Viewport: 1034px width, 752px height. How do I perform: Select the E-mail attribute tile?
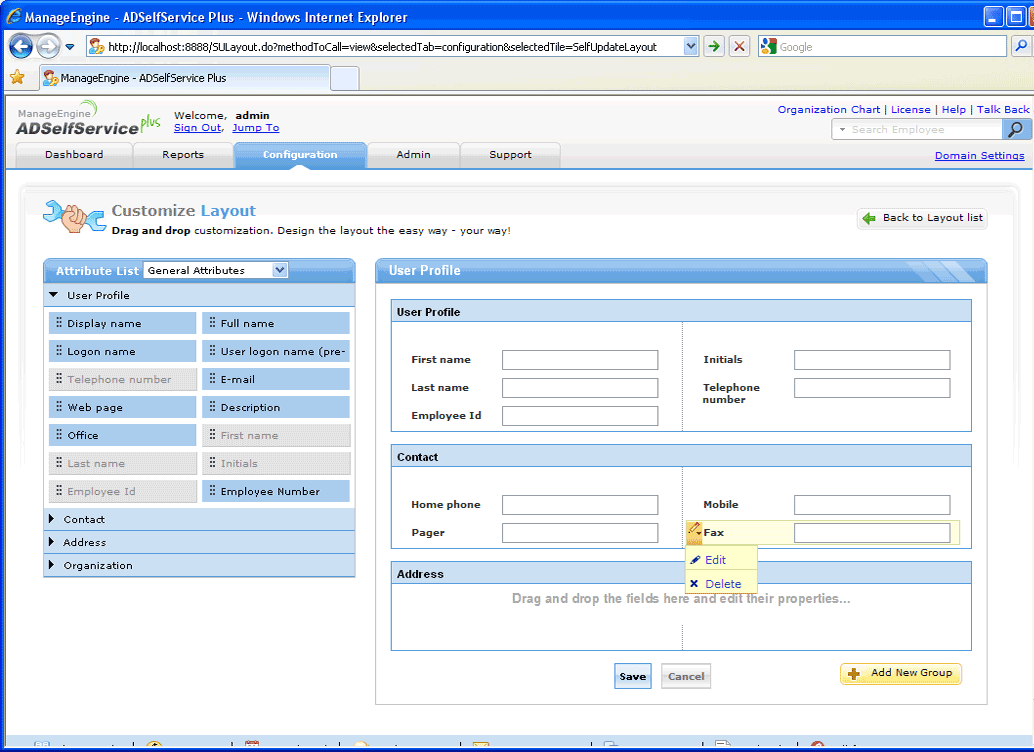[276, 379]
